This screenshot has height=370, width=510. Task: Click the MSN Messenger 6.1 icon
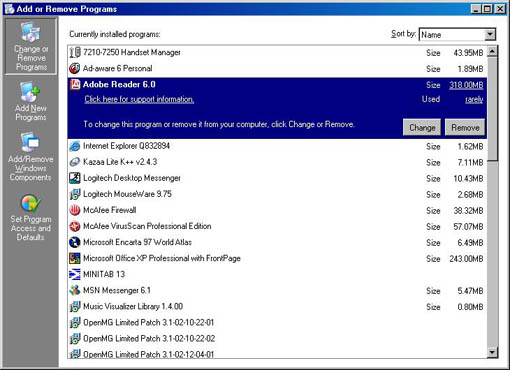click(75, 290)
